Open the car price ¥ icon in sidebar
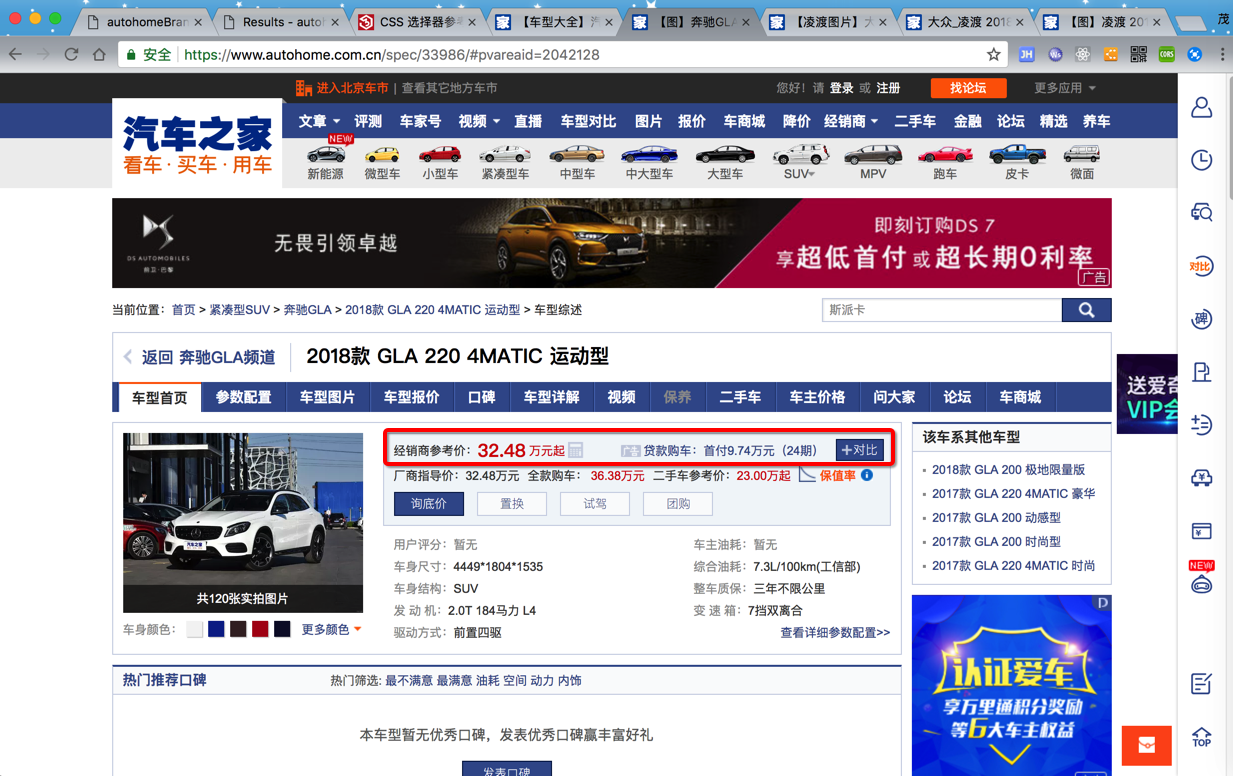 1201,478
